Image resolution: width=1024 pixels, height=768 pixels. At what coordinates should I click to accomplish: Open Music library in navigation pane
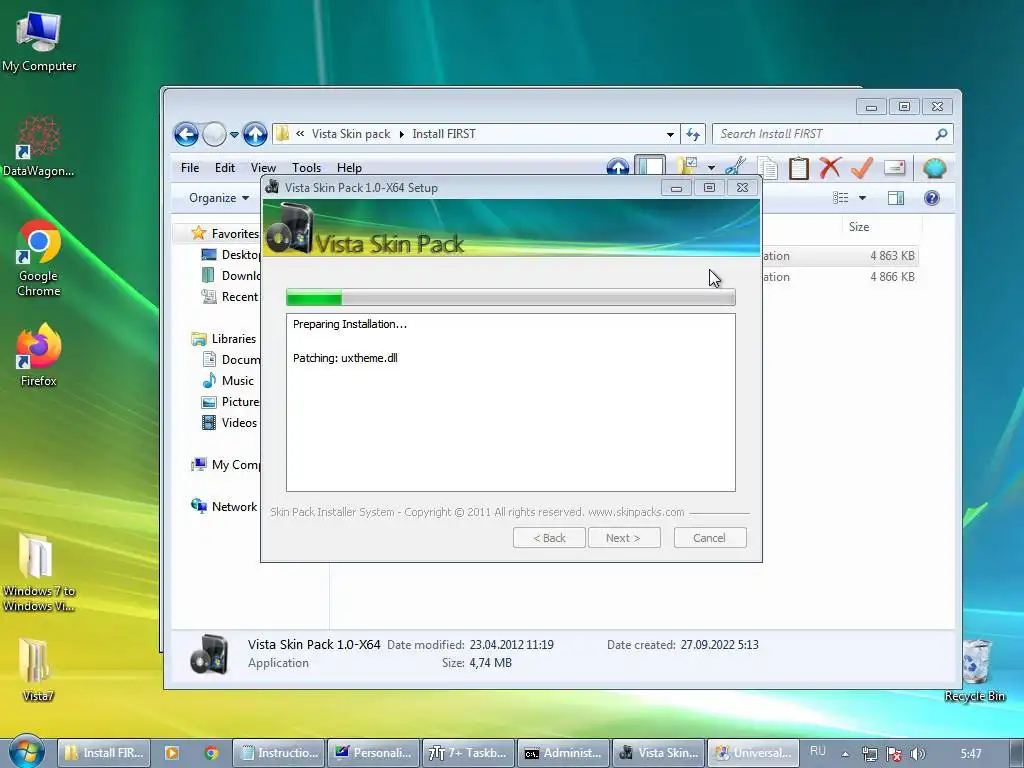tap(228, 381)
